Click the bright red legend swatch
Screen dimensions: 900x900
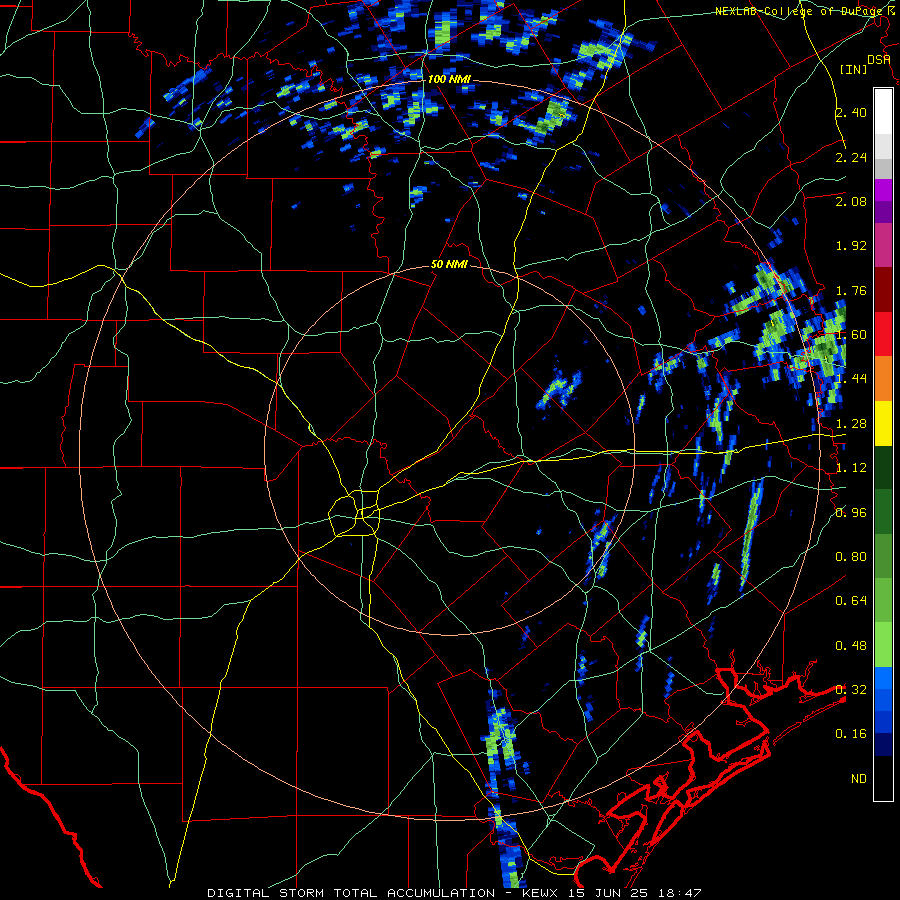click(x=883, y=334)
